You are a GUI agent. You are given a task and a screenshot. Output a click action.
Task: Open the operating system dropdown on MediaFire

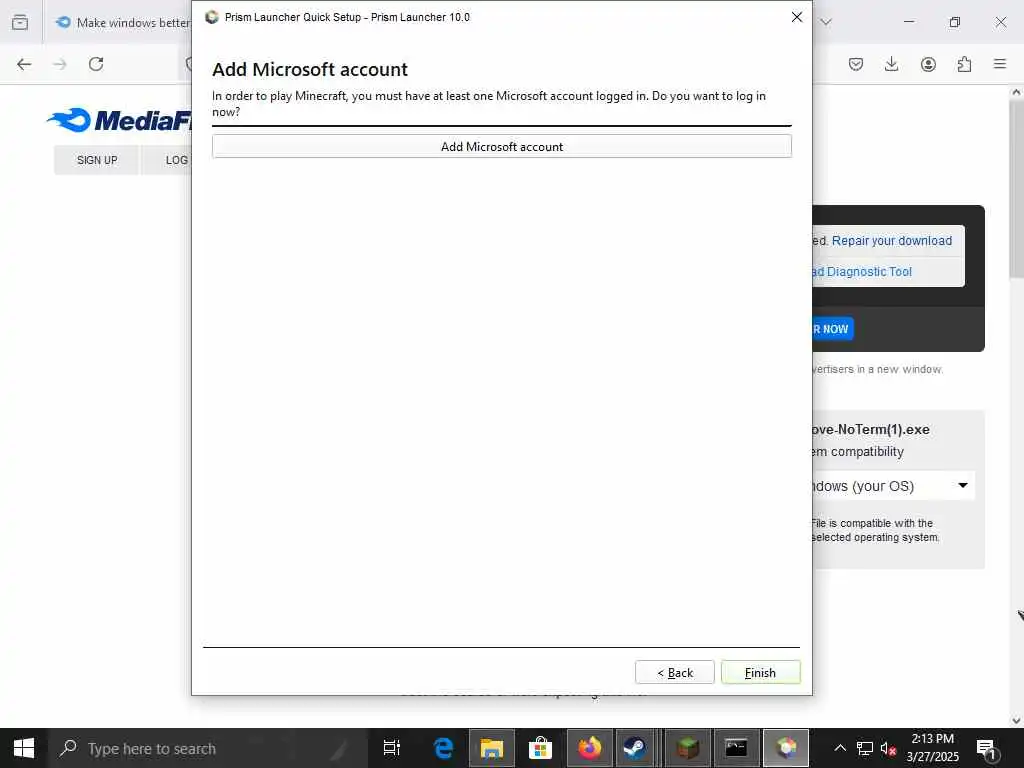[x=893, y=486]
